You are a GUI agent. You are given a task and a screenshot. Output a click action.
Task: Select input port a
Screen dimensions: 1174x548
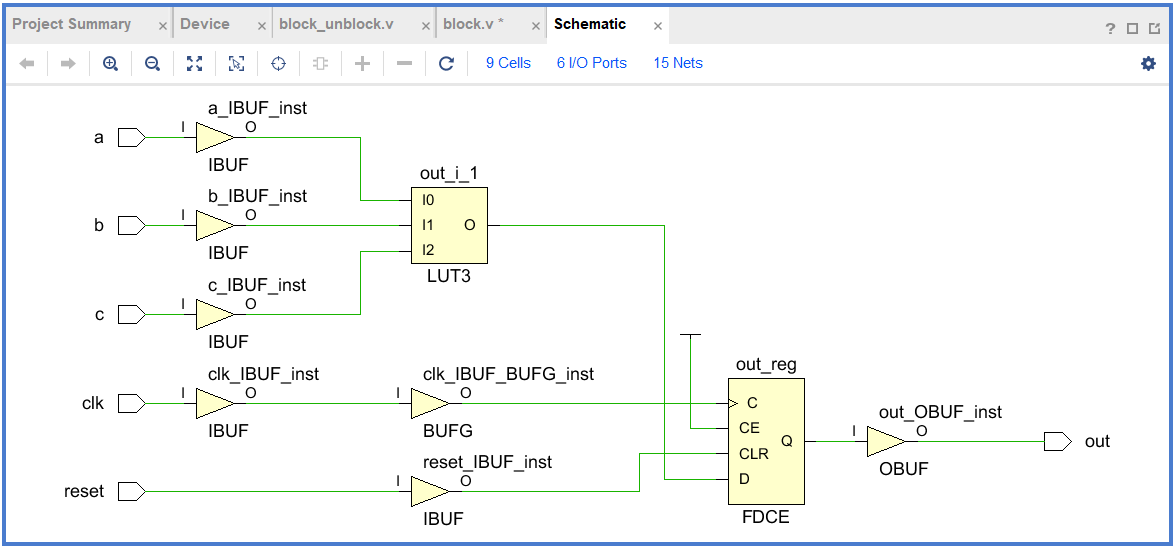[x=132, y=138]
